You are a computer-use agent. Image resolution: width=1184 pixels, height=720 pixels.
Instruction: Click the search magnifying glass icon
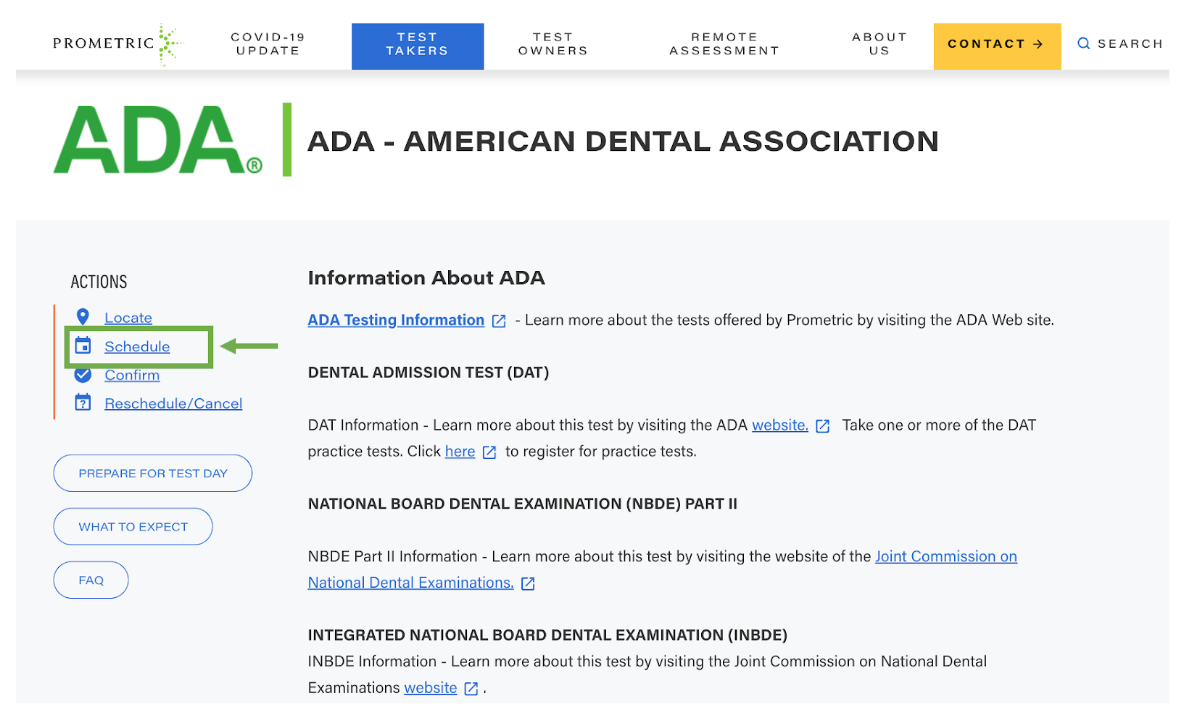(x=1083, y=44)
